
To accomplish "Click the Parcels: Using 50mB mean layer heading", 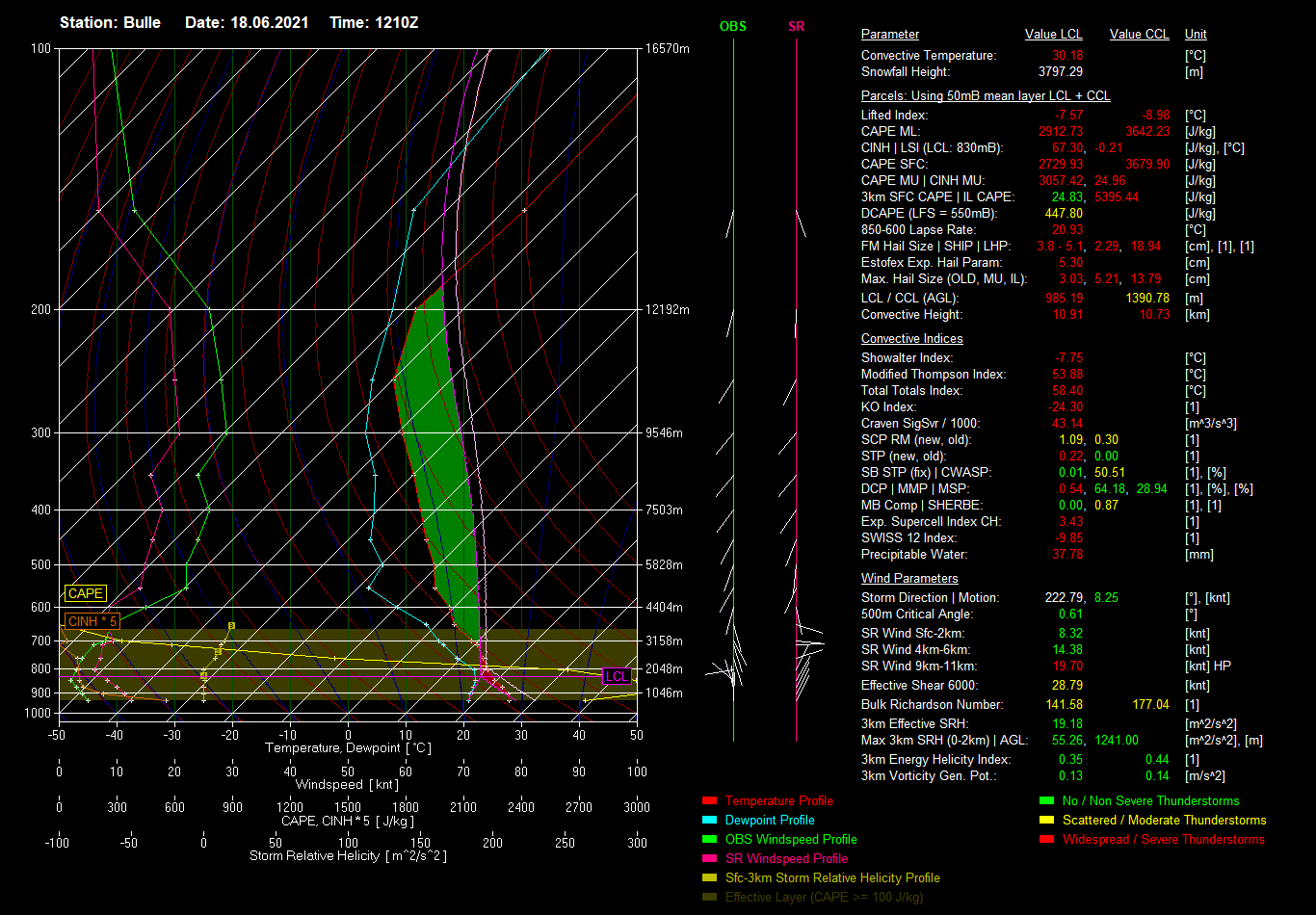I will tap(985, 96).
